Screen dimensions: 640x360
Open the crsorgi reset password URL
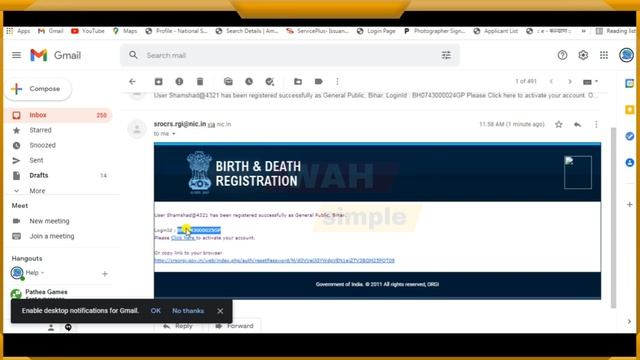tap(274, 260)
